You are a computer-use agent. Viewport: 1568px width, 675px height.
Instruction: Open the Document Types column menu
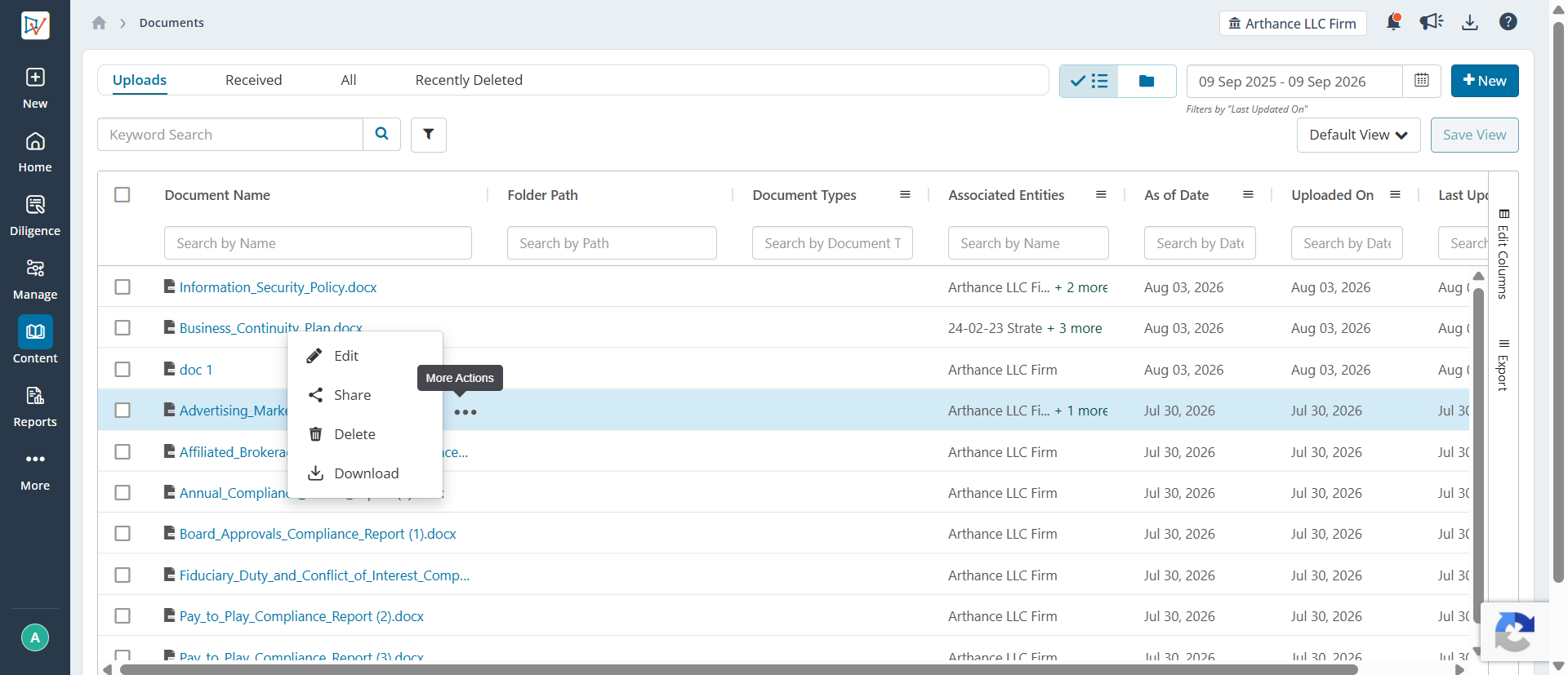[x=905, y=194]
